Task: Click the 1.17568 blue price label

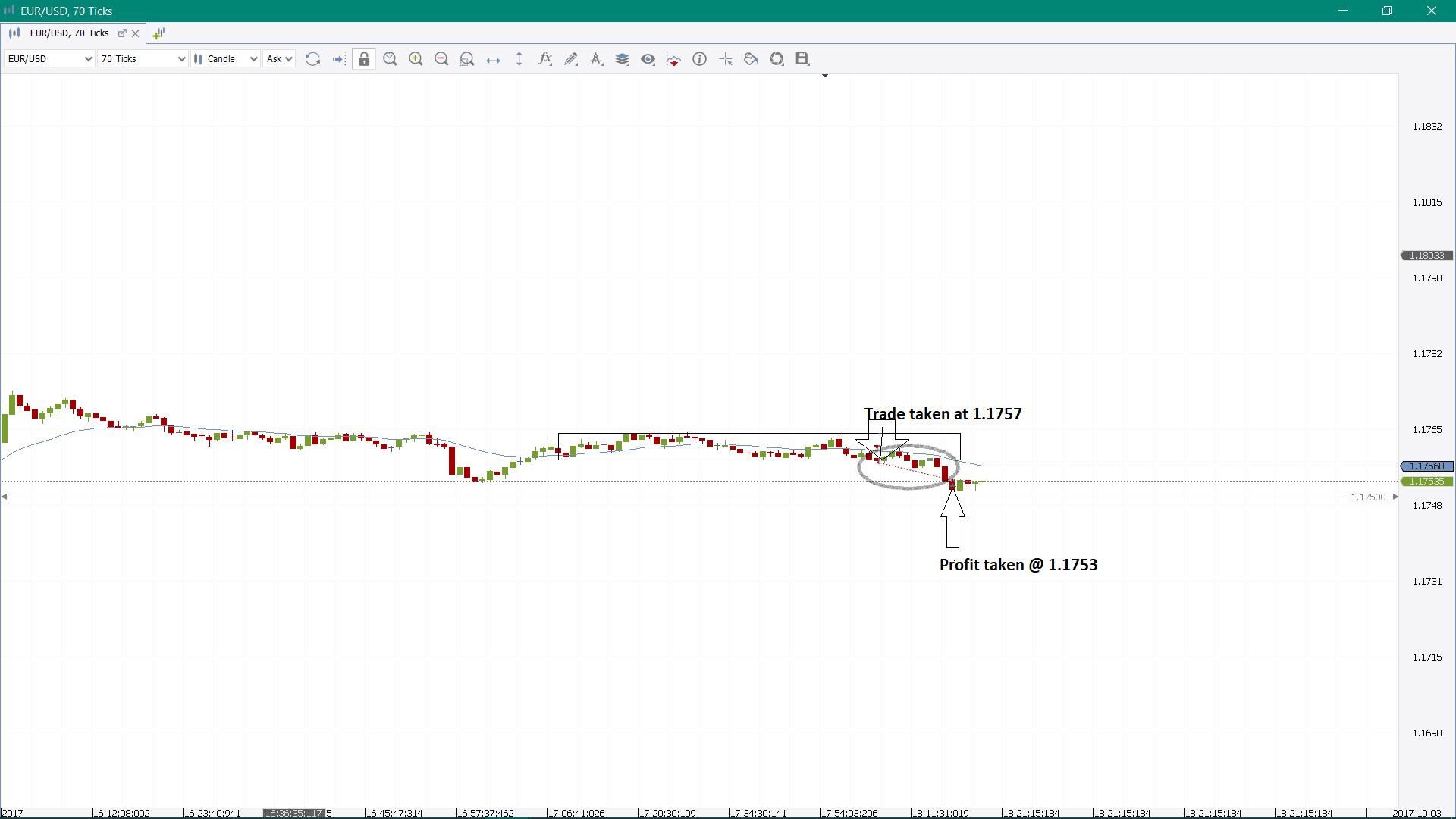Action: pos(1426,466)
